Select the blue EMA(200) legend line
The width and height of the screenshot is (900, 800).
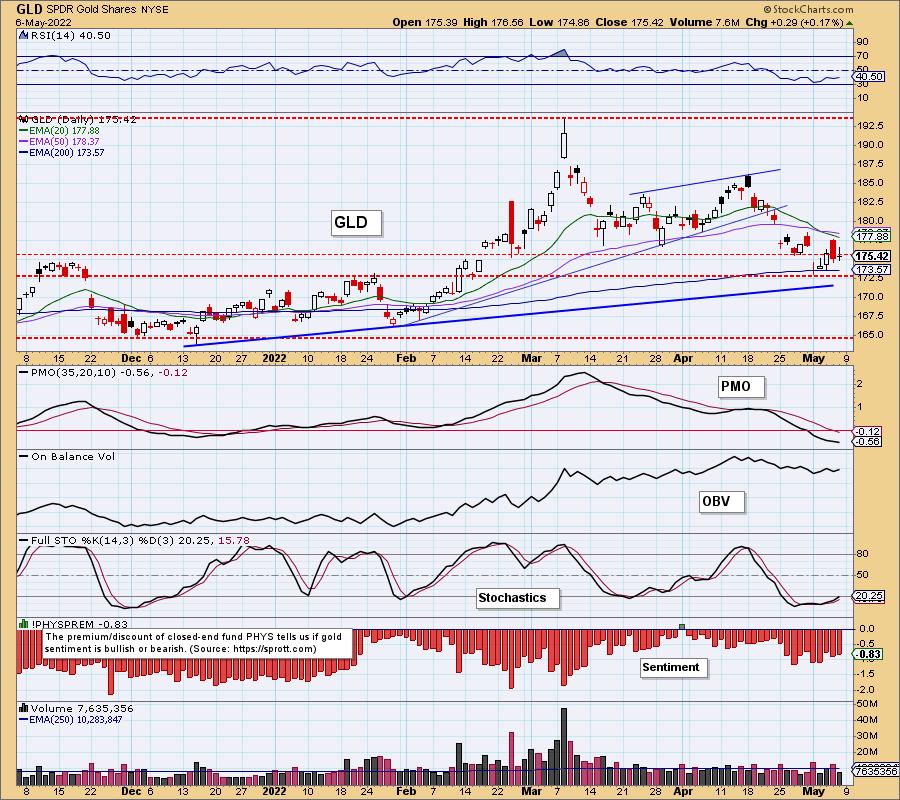pyautogui.click(x=24, y=153)
